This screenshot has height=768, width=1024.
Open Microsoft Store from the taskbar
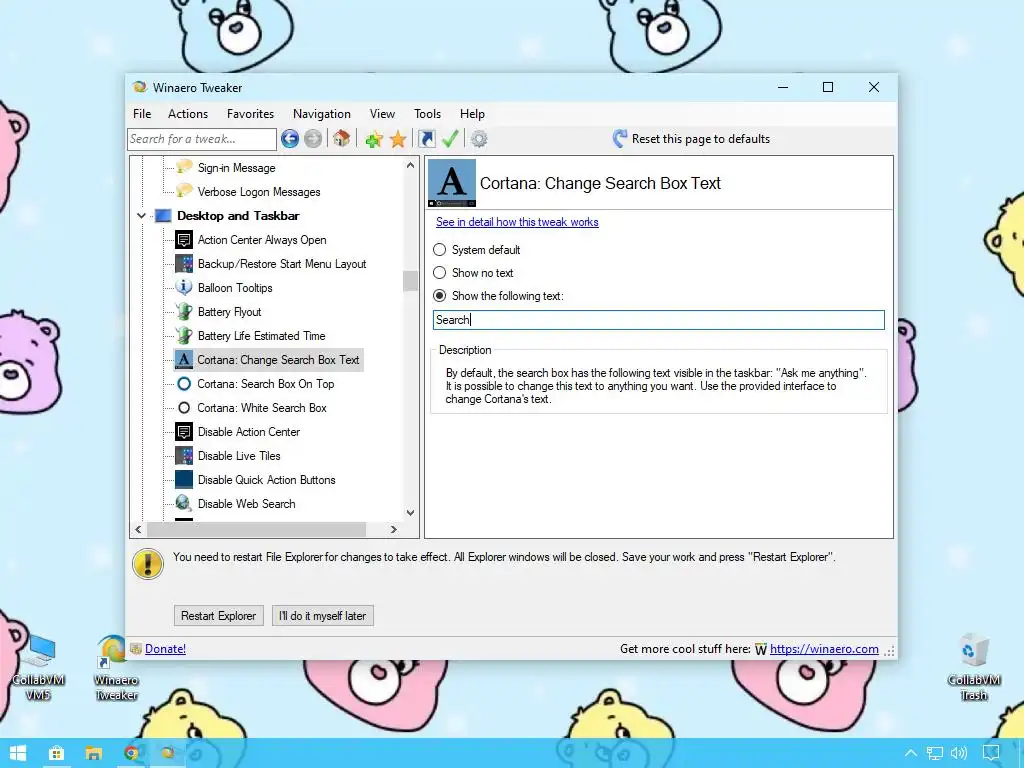tap(56, 753)
